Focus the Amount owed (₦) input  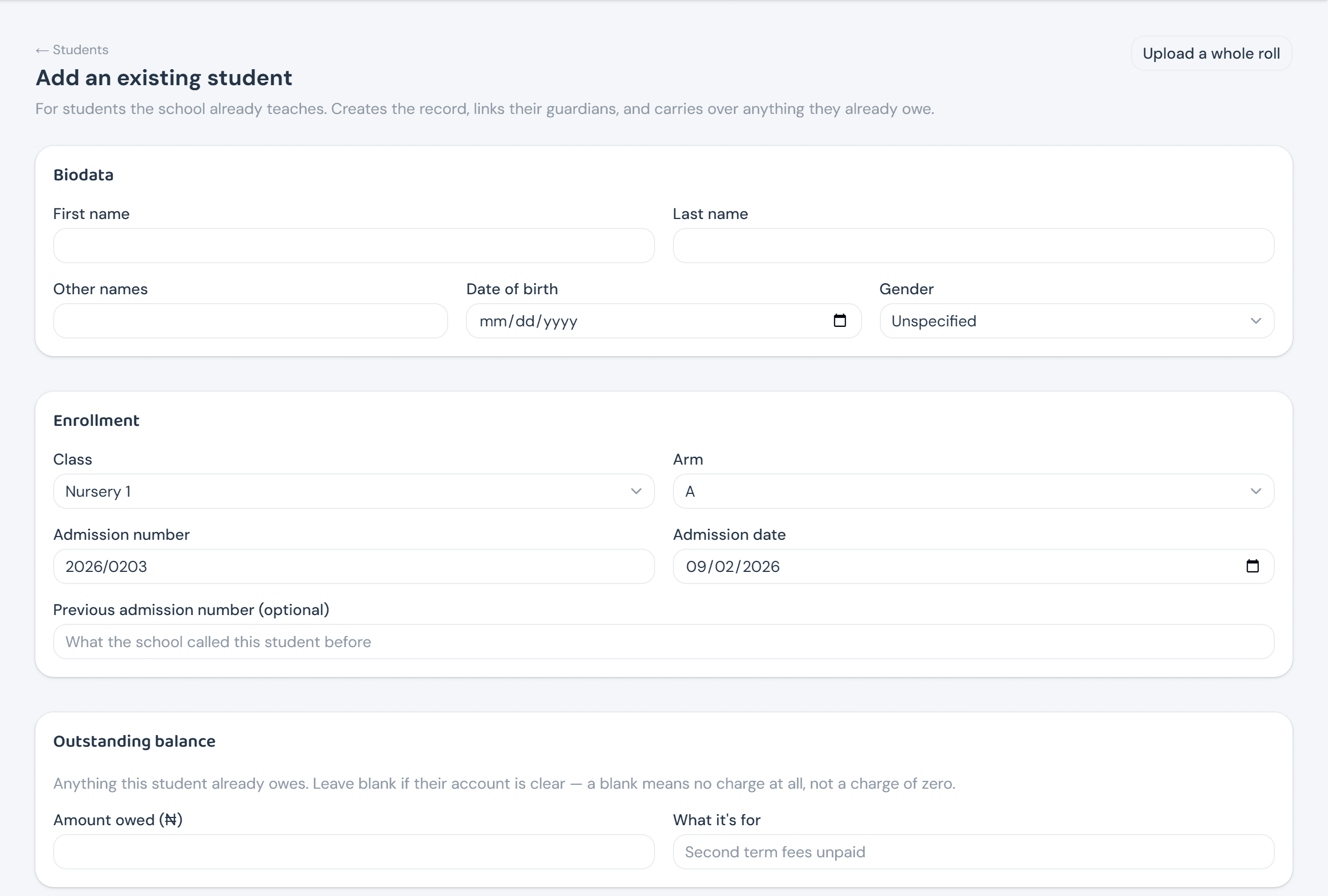click(x=354, y=852)
